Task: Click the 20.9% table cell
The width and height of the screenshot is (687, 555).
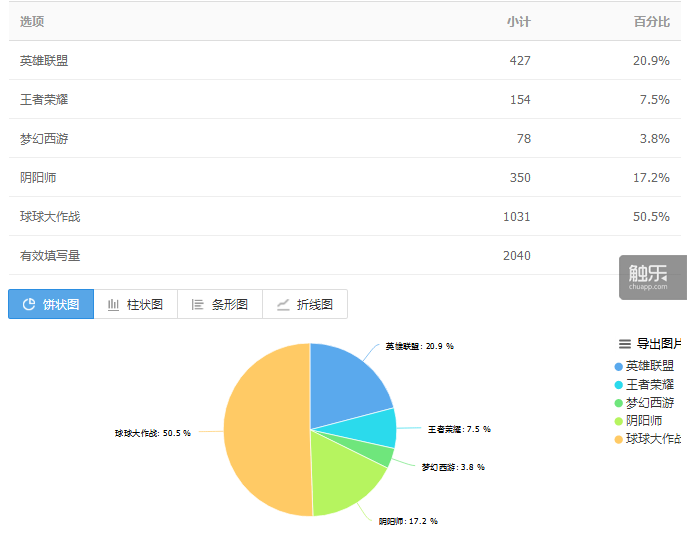Action: tap(651, 60)
